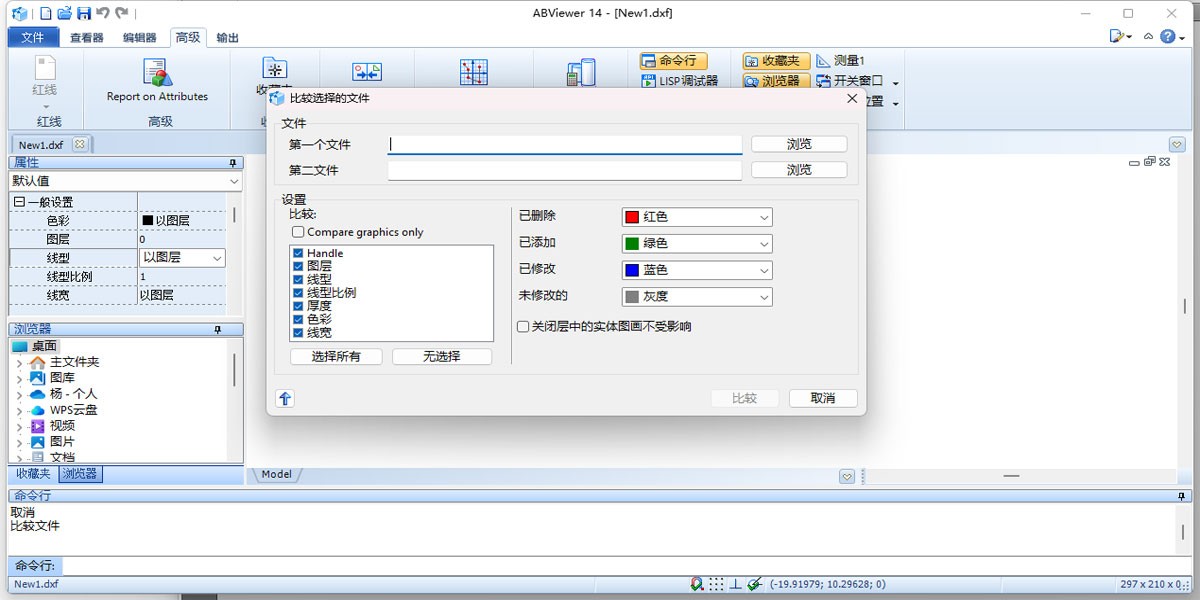Click the green checkmark status bar icon
Viewport: 1200px width, 600px height.
tap(754, 584)
